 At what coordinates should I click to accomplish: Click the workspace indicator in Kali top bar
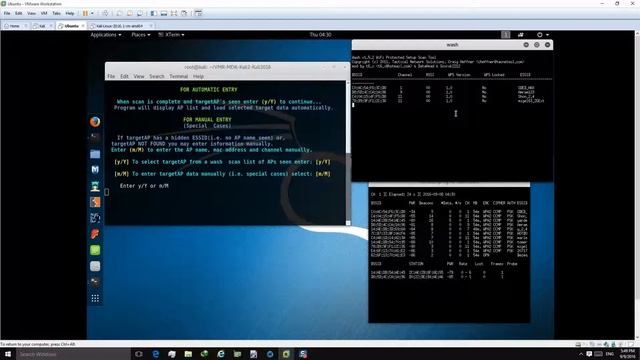[x=506, y=35]
